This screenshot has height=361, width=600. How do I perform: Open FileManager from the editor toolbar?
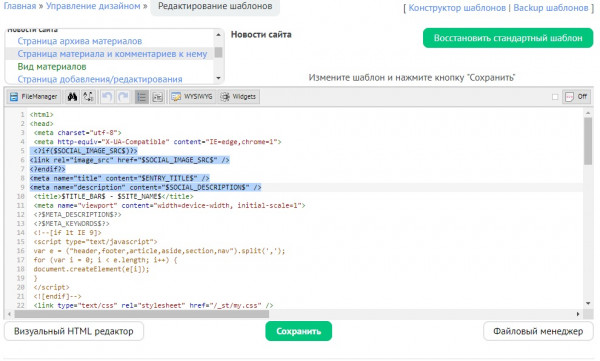[x=34, y=97]
